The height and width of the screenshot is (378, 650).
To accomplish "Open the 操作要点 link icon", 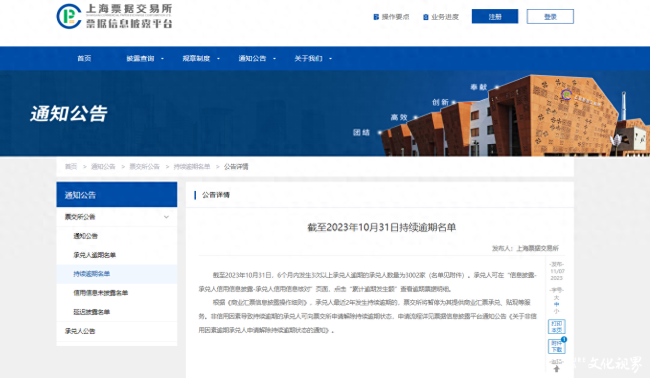I will point(376,17).
